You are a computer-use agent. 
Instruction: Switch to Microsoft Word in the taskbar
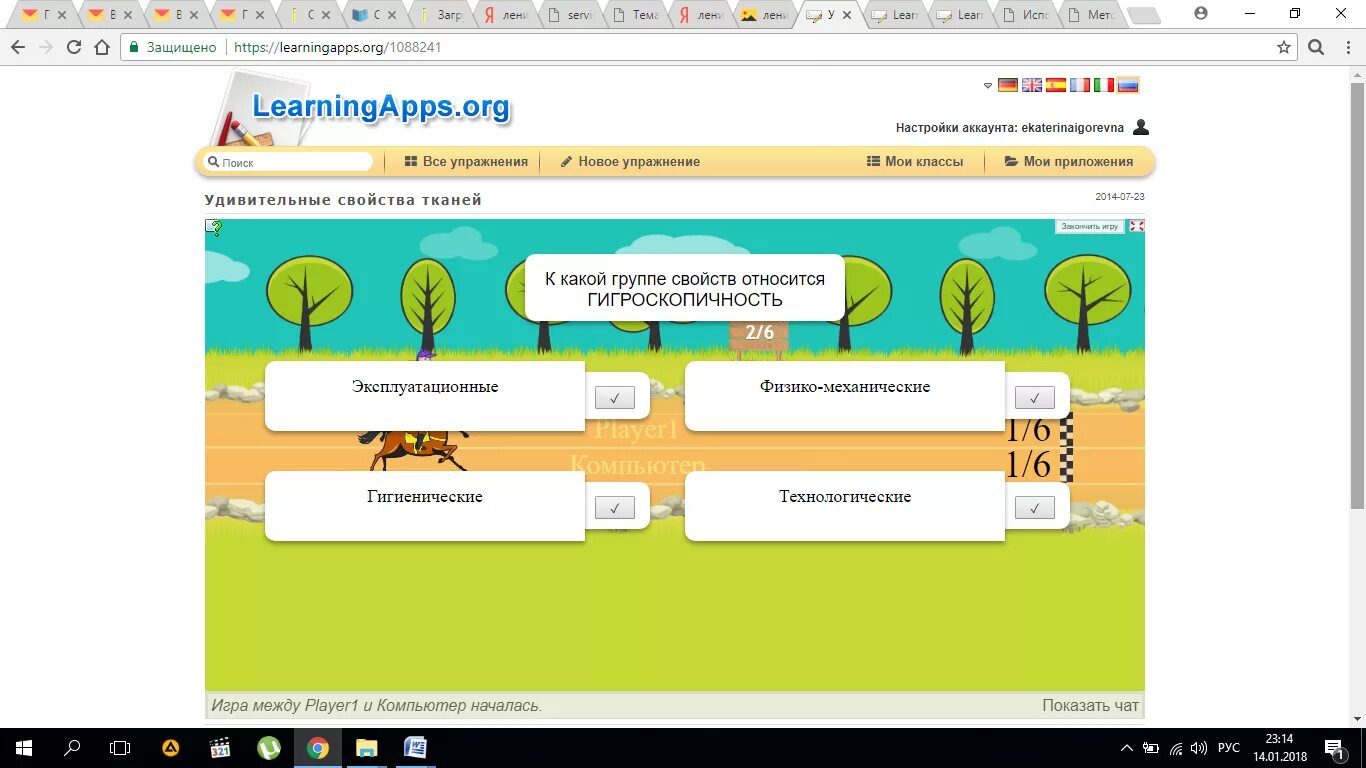click(x=416, y=748)
